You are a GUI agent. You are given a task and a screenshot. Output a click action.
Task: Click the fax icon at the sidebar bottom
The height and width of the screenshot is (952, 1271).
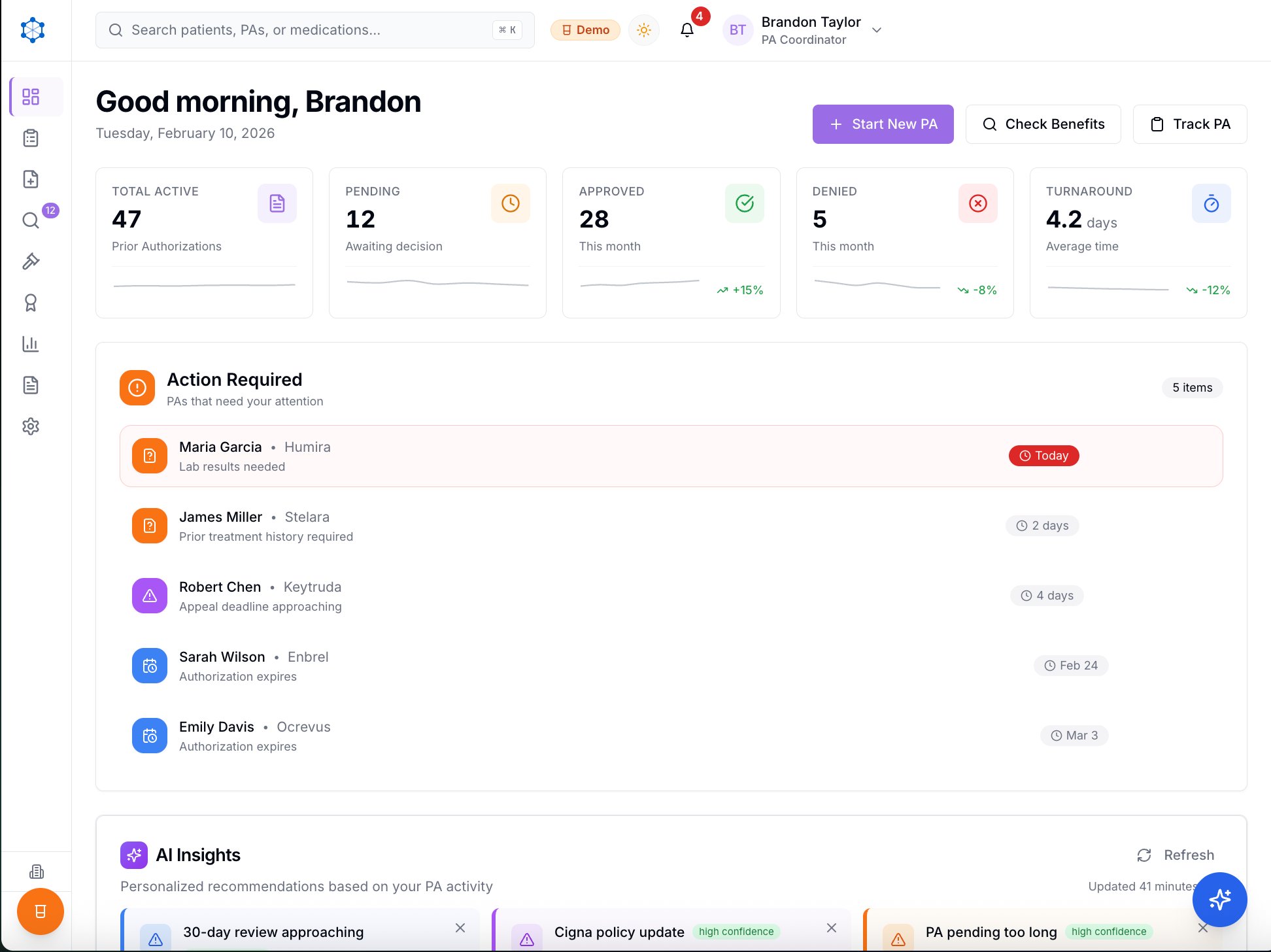36,871
